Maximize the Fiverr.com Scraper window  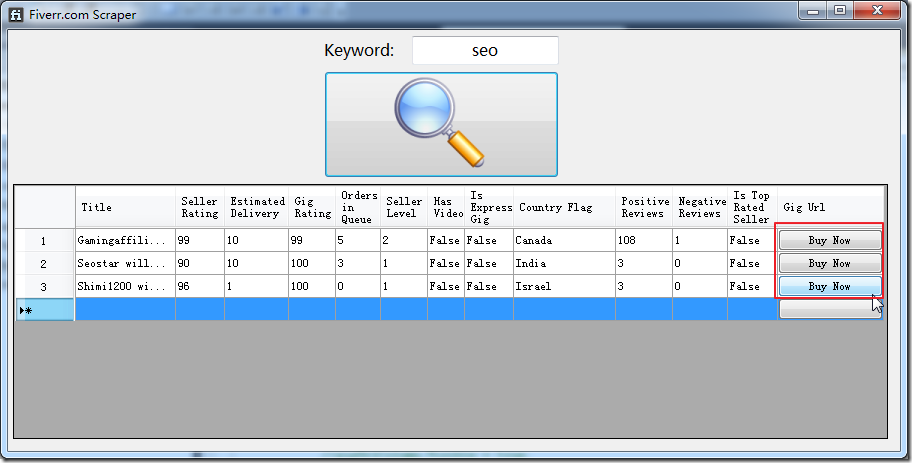(x=840, y=10)
